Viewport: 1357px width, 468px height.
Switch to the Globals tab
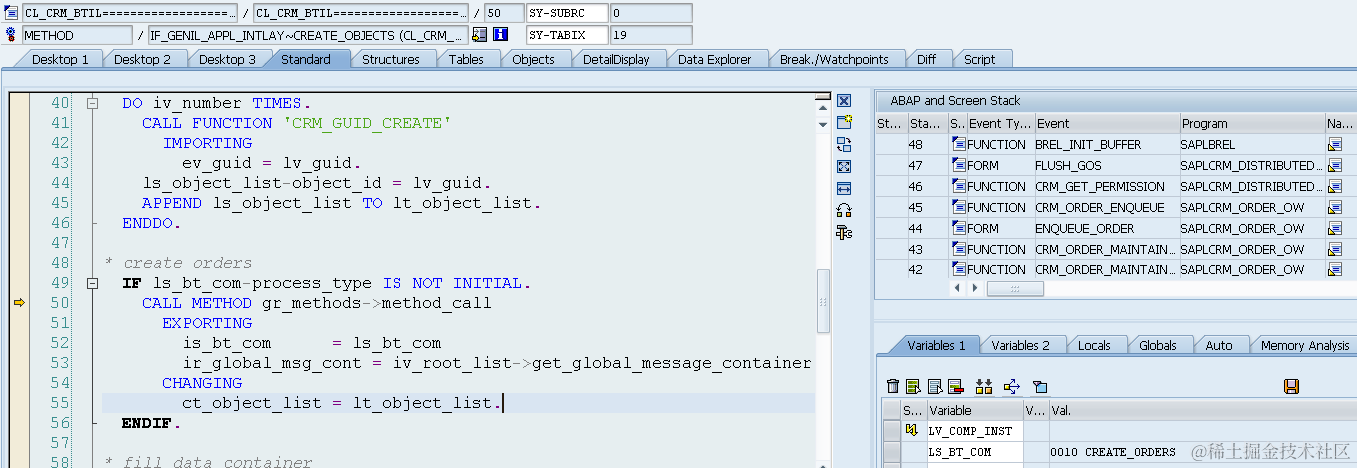click(1157, 345)
